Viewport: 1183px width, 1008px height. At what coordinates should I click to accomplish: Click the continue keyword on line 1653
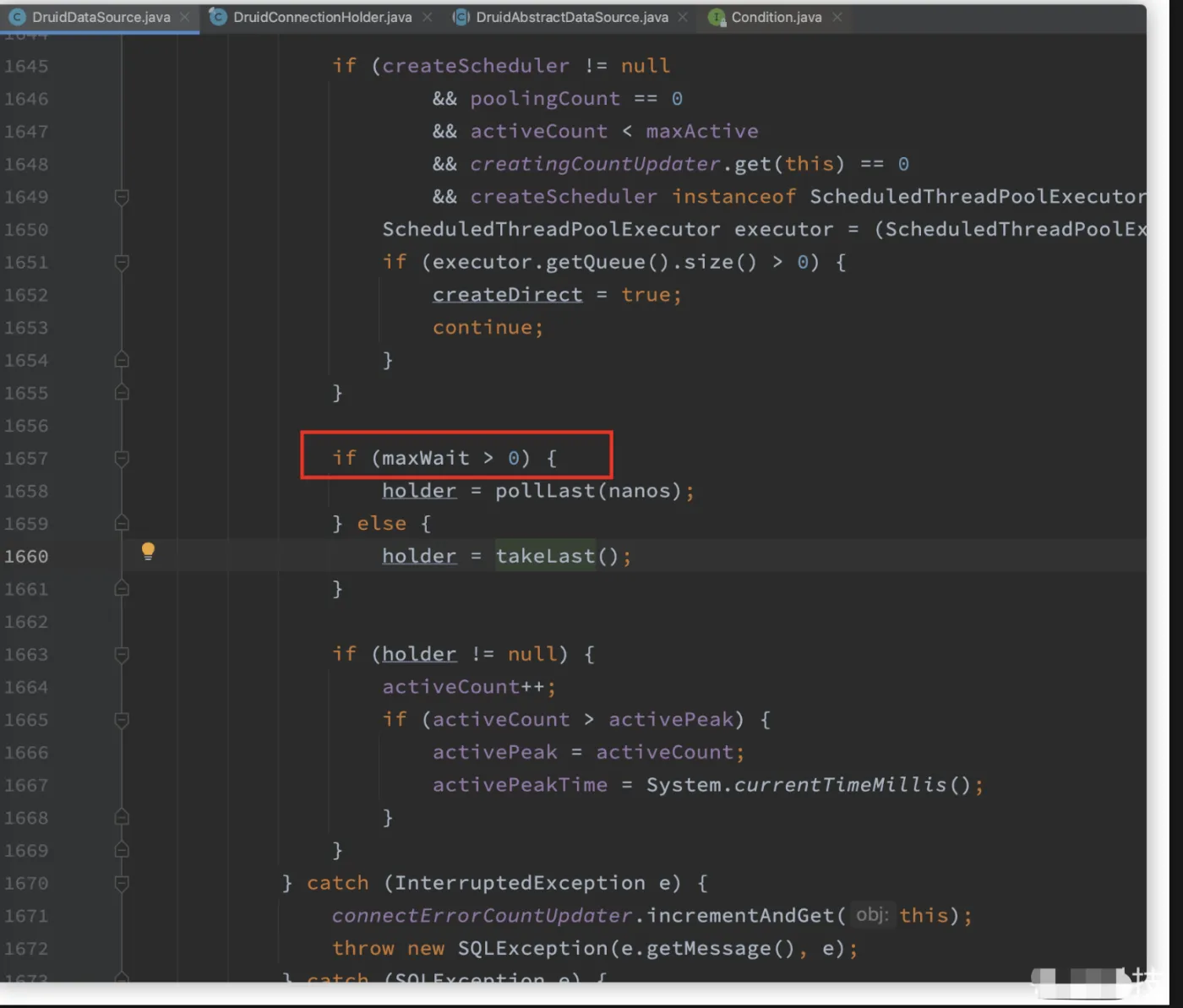tap(482, 328)
